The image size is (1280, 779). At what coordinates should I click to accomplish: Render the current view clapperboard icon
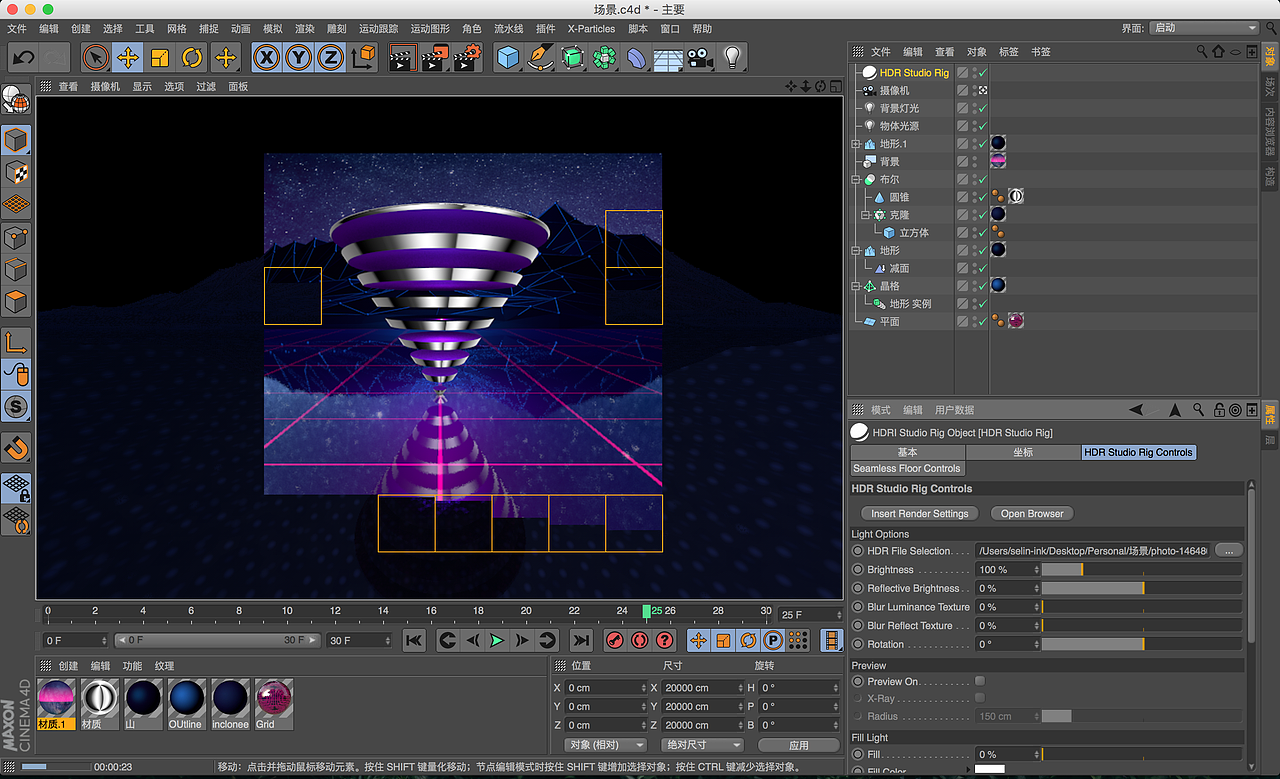[402, 57]
